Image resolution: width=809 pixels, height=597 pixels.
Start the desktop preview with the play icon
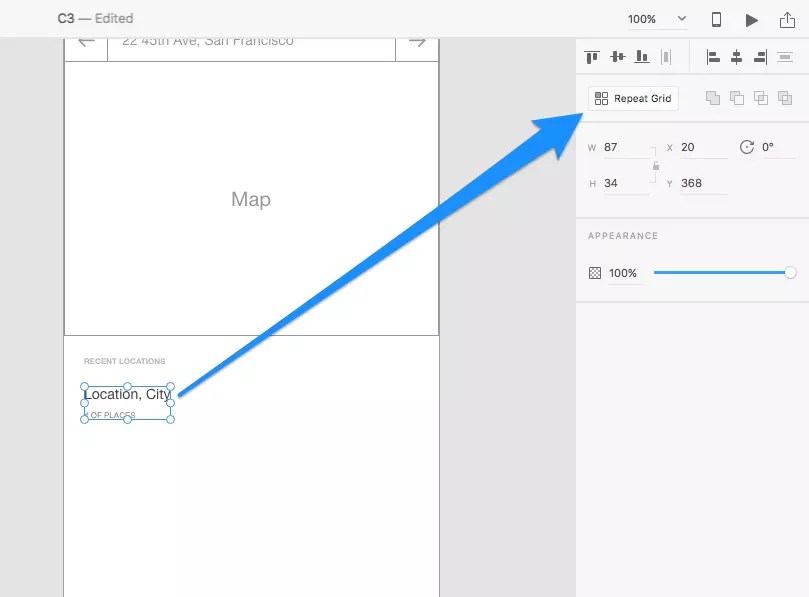[752, 18]
